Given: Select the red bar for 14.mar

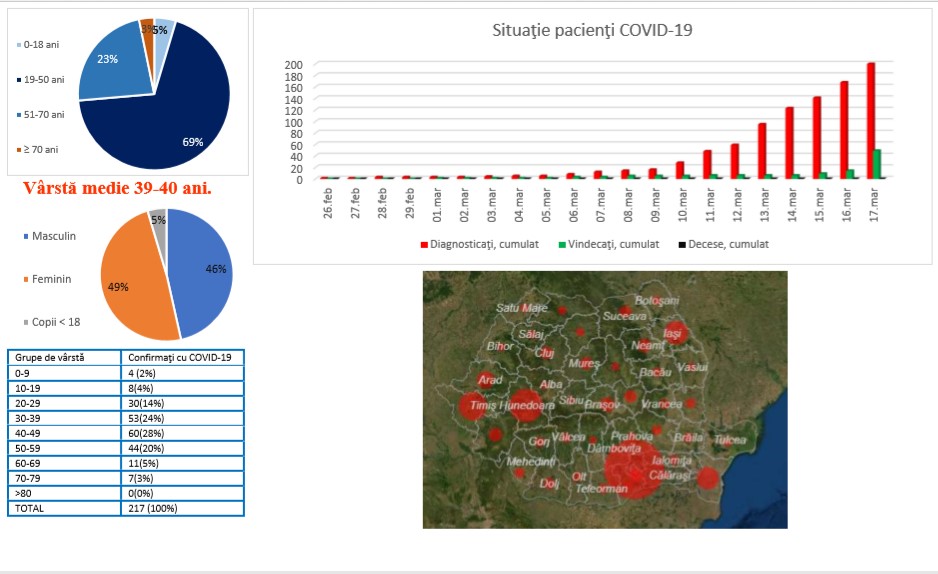Looking at the screenshot, I should [789, 143].
